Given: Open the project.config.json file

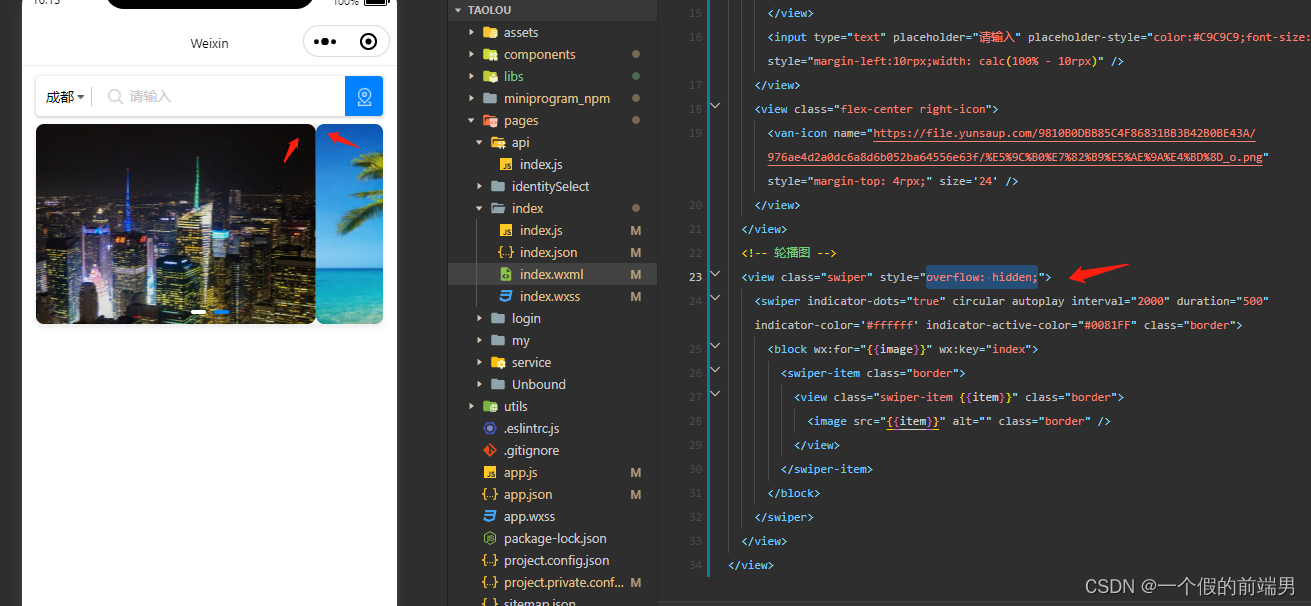Looking at the screenshot, I should 556,560.
